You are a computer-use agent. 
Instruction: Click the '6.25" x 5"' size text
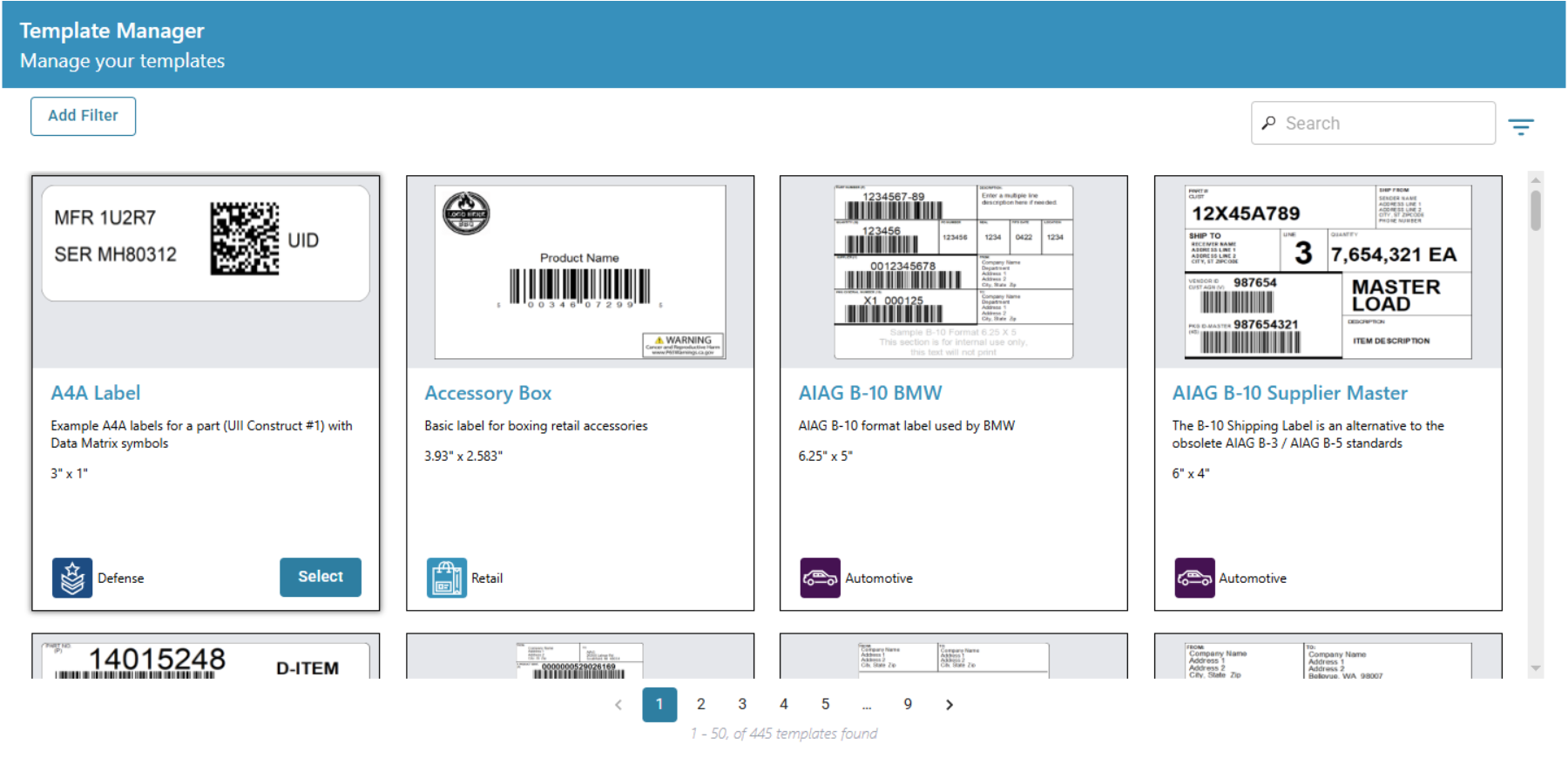tap(825, 457)
